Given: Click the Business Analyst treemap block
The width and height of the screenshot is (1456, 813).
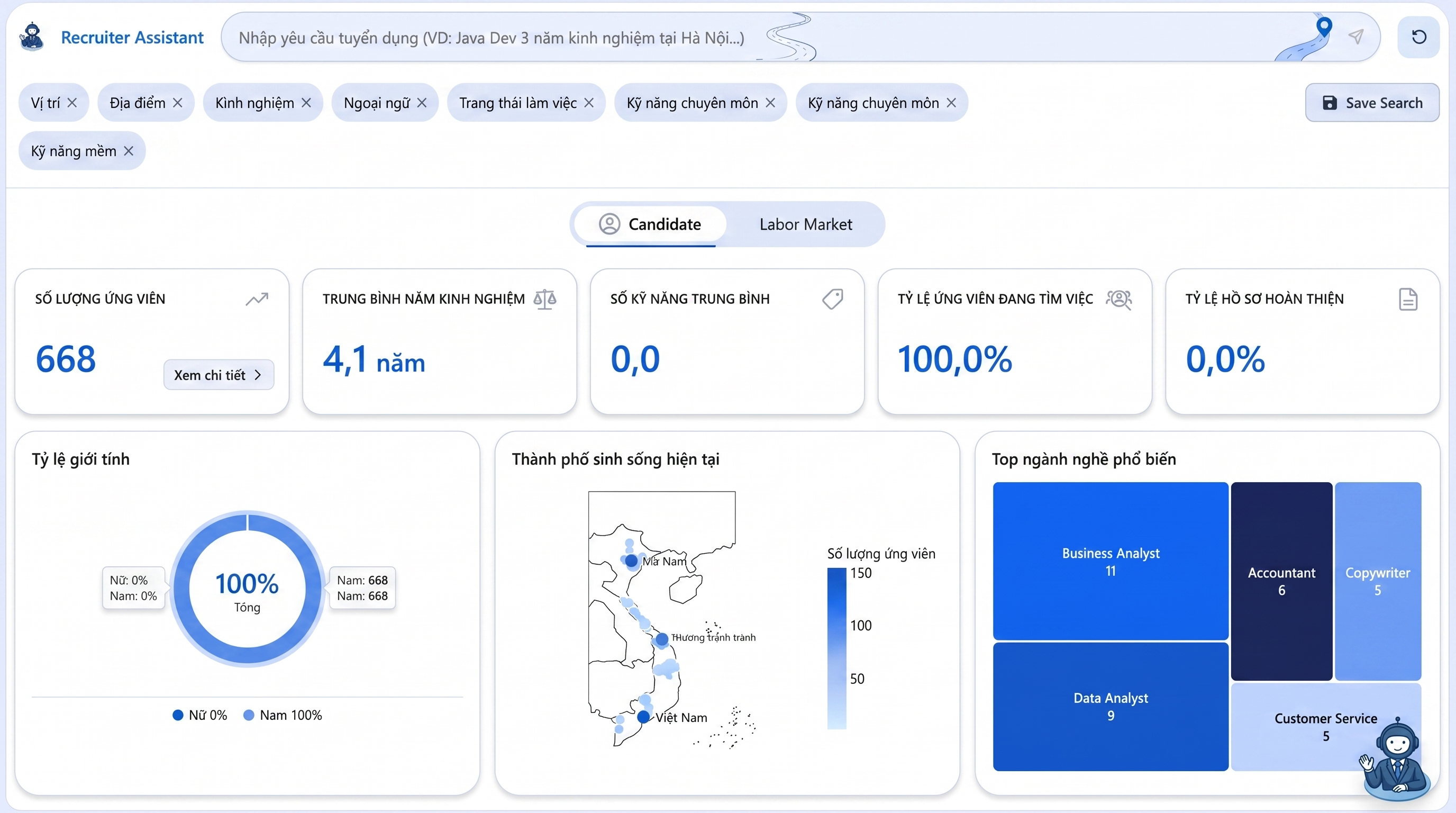Looking at the screenshot, I should pyautogui.click(x=1110, y=561).
